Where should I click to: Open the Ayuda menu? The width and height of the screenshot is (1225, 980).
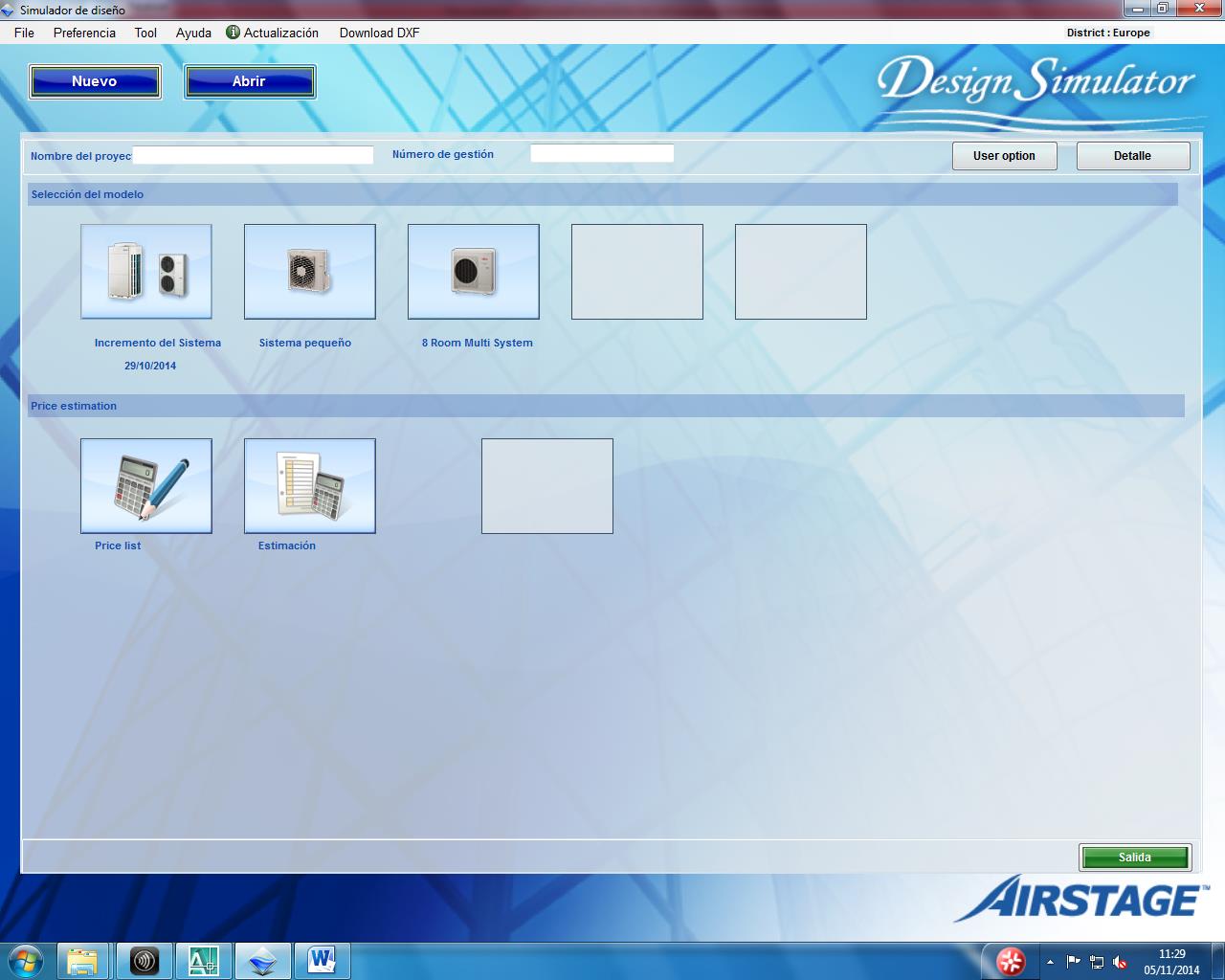pyautogui.click(x=193, y=33)
